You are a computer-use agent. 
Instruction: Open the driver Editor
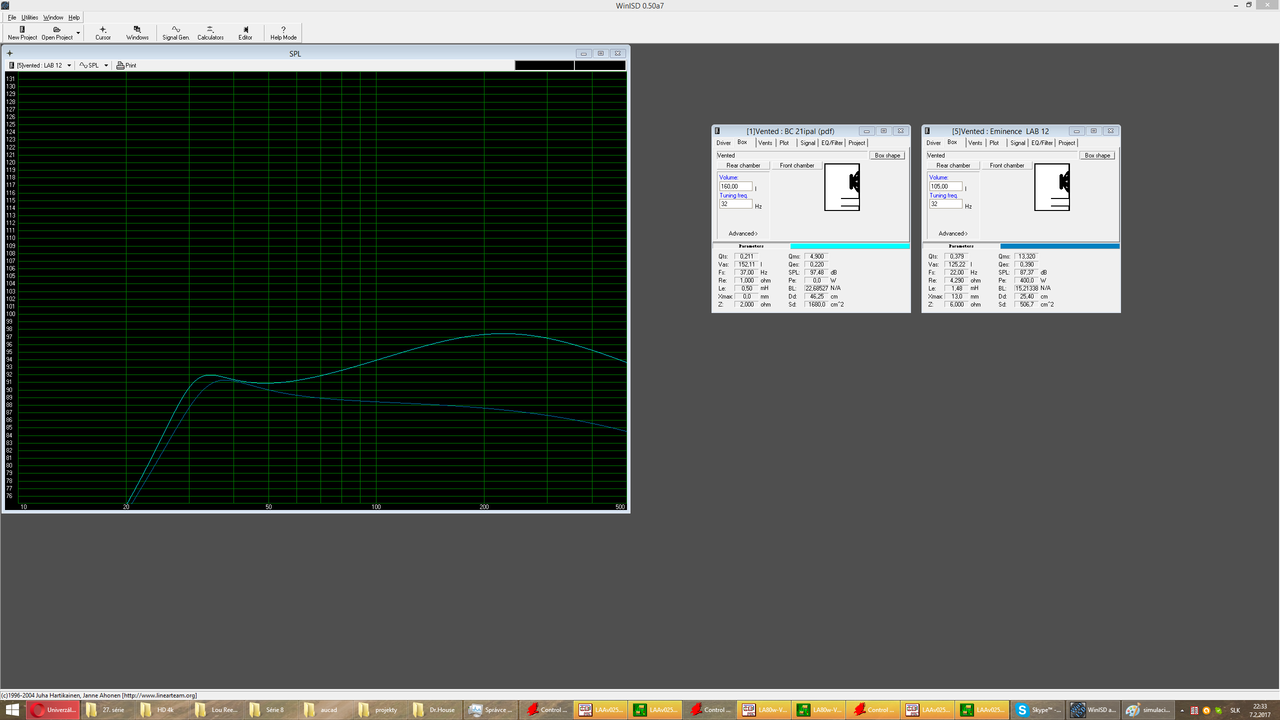(x=245, y=33)
